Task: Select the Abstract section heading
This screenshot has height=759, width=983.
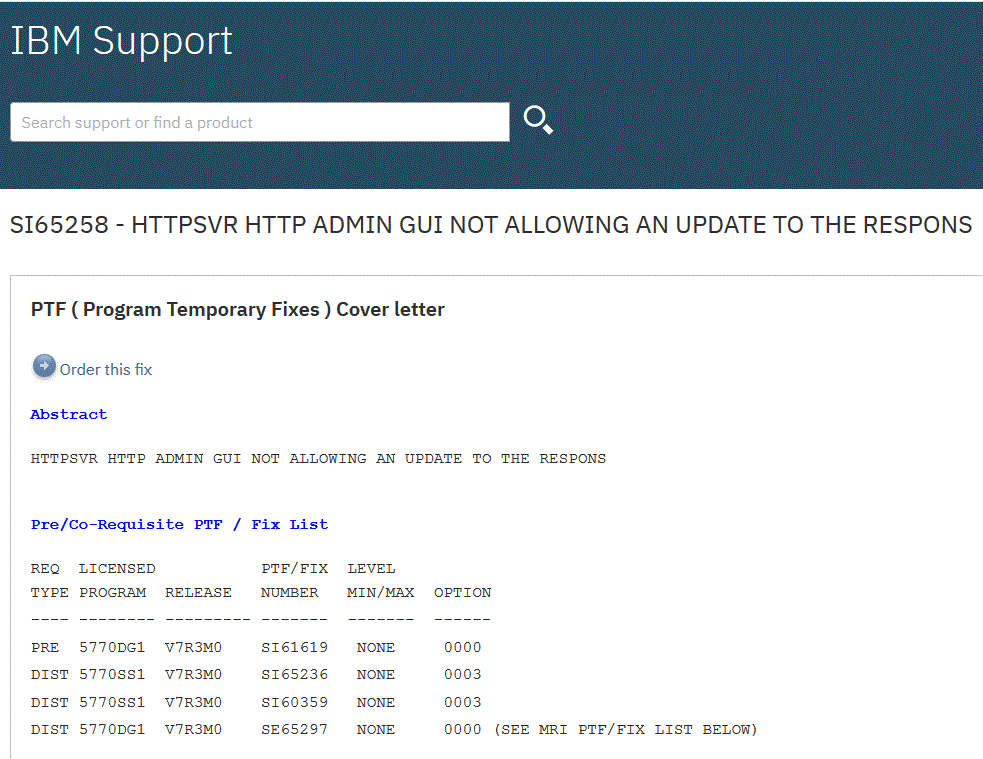Action: [x=68, y=414]
